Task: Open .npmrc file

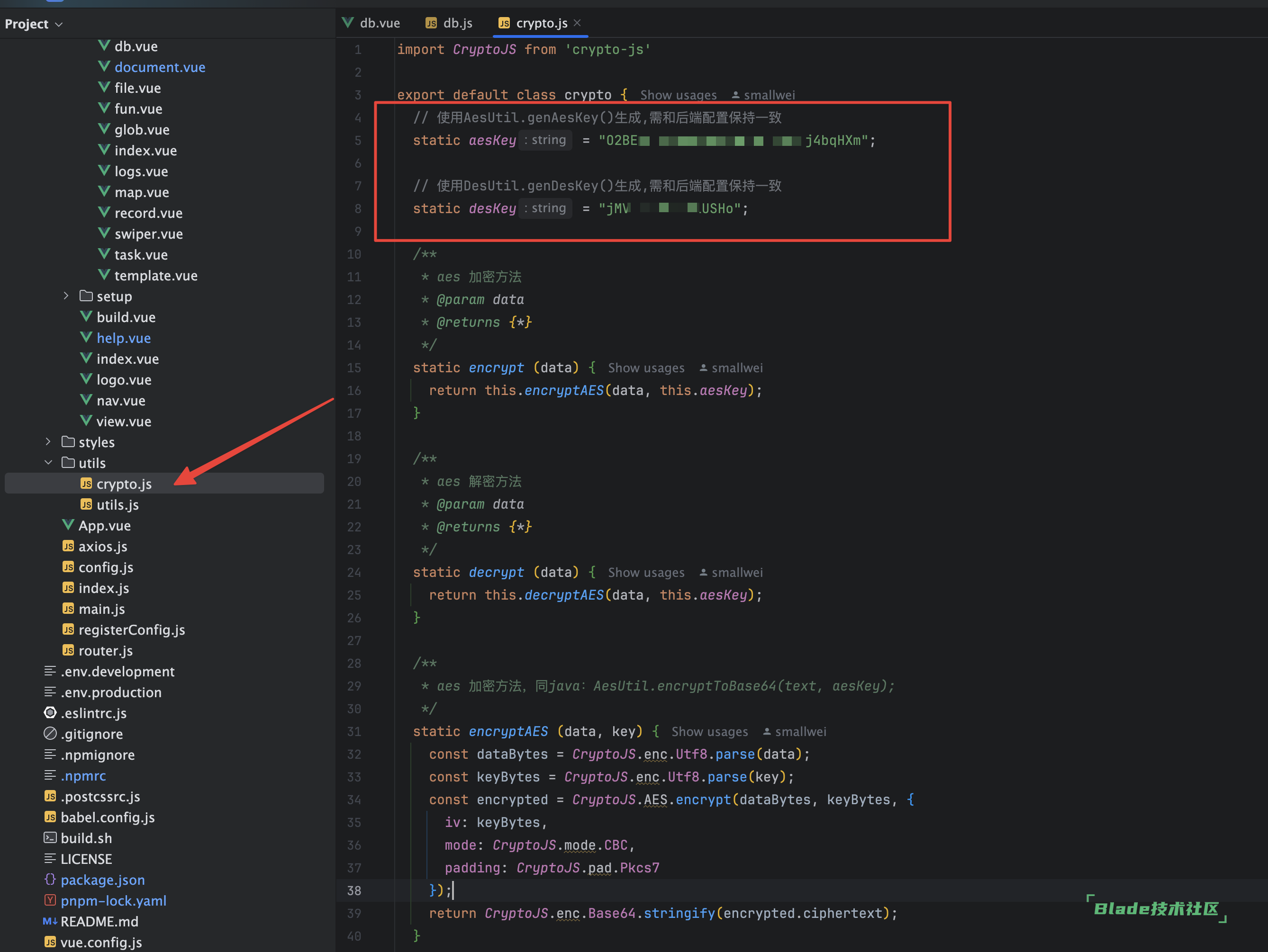Action: 83,775
